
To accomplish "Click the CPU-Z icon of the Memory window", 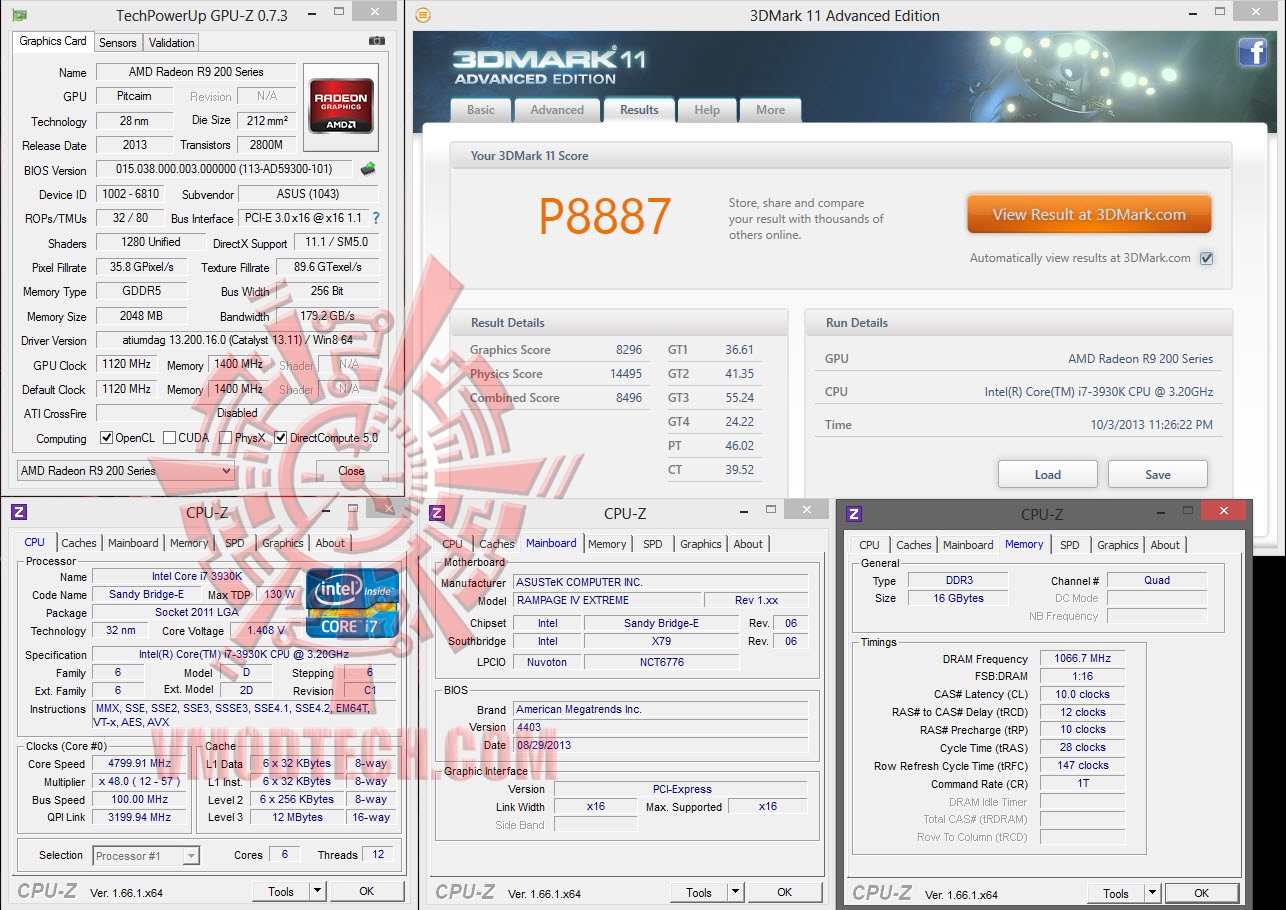I will coord(854,514).
